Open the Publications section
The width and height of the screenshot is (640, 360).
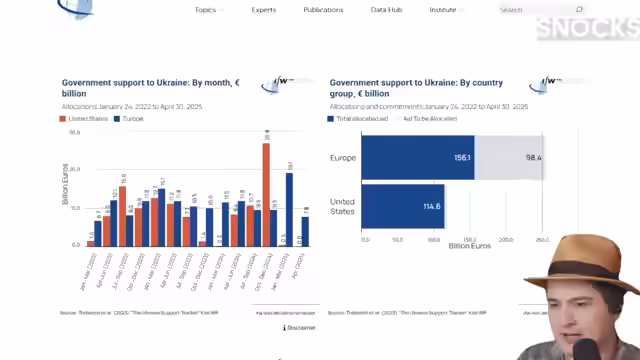323,10
